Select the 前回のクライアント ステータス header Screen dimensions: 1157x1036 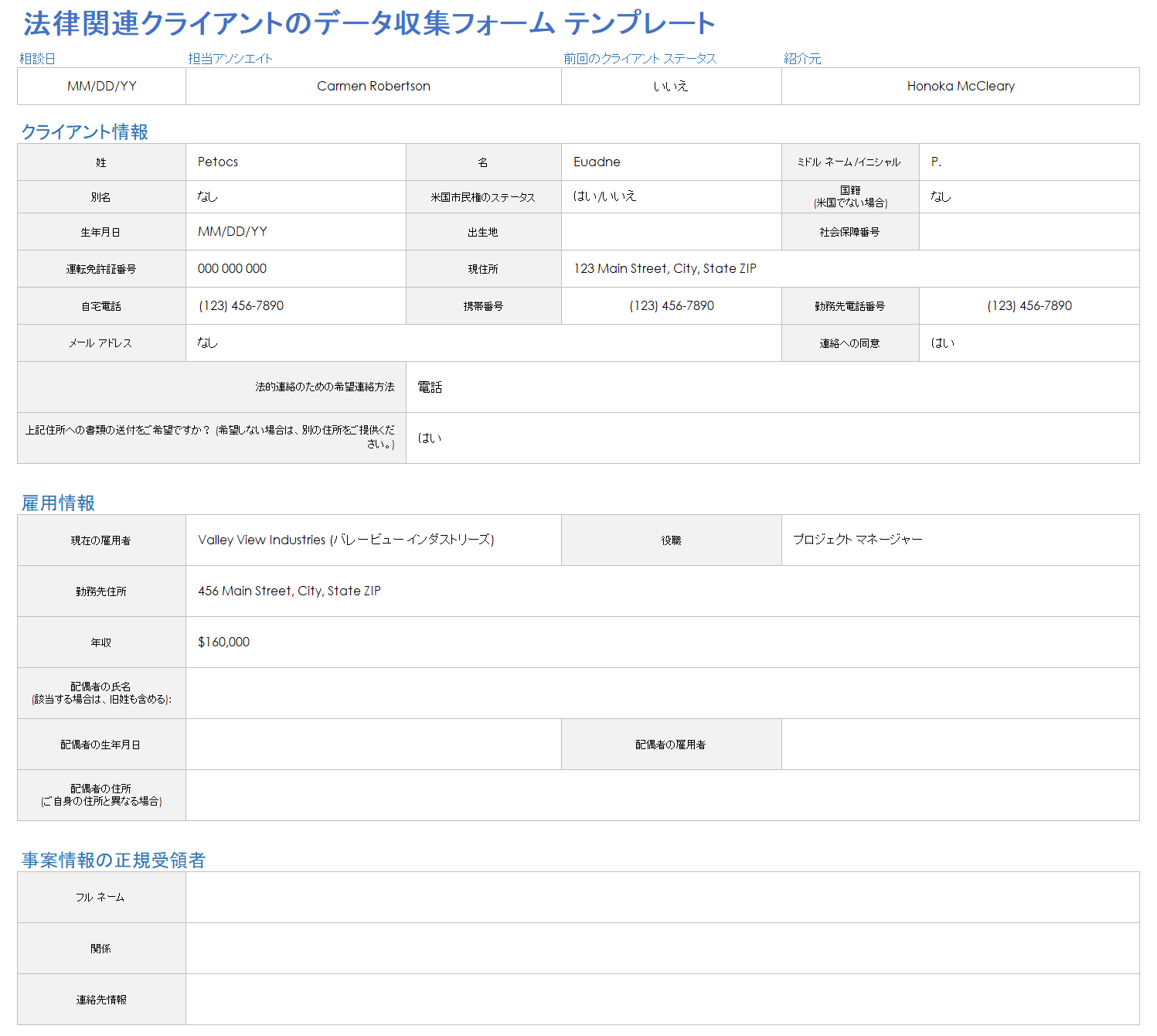(x=640, y=59)
